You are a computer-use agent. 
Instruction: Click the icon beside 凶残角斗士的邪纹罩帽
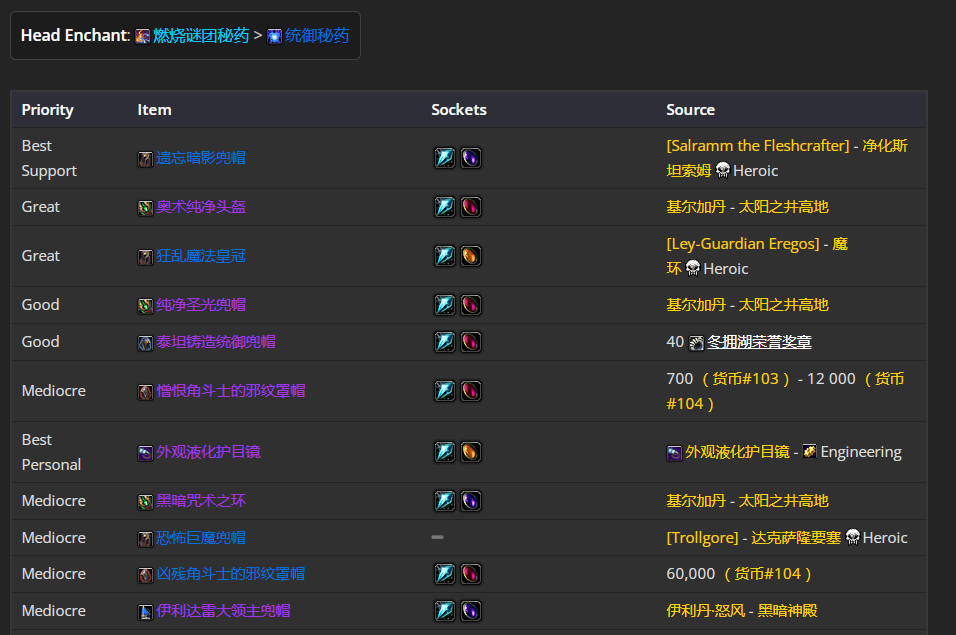(145, 575)
